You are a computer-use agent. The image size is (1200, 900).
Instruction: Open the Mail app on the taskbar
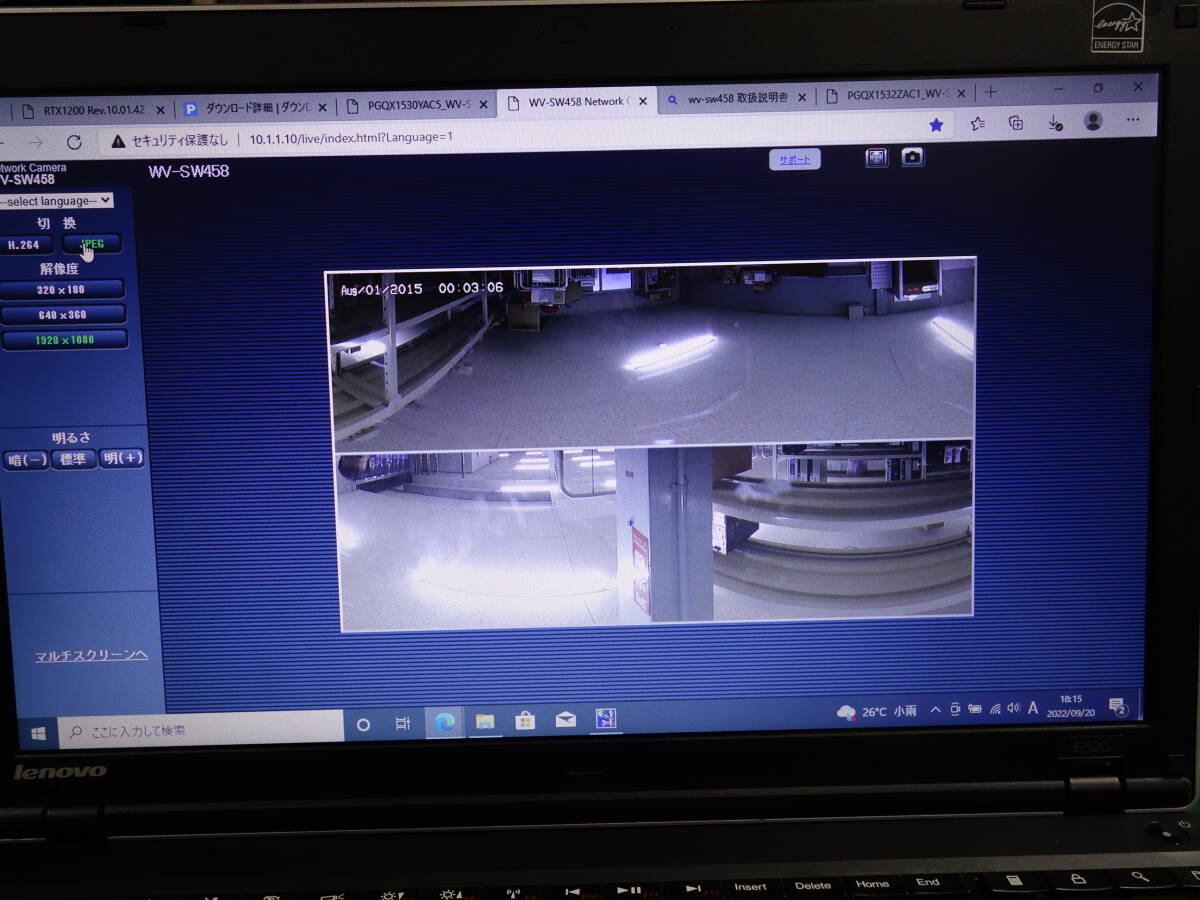565,719
